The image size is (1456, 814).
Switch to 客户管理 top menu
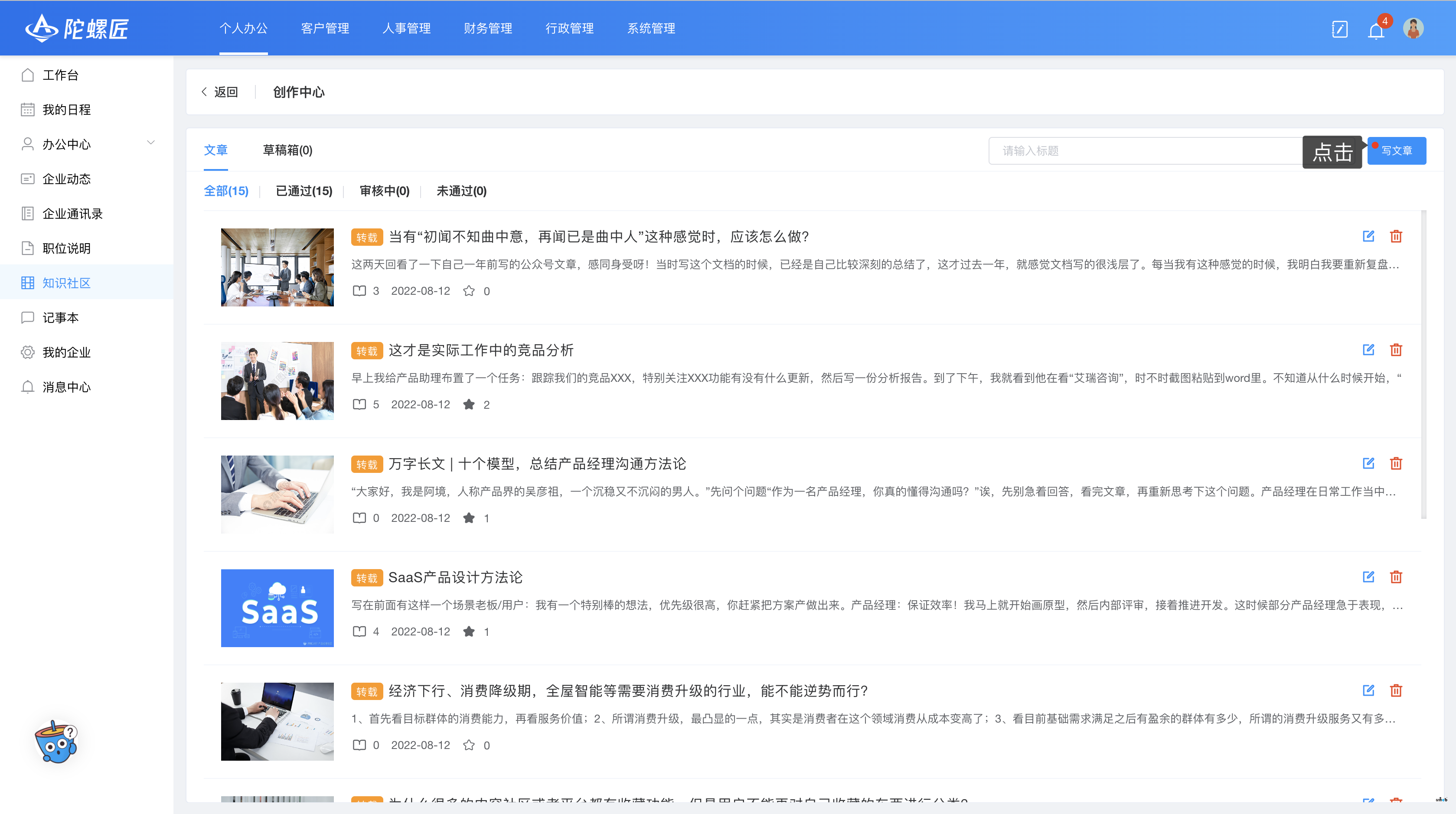325,28
